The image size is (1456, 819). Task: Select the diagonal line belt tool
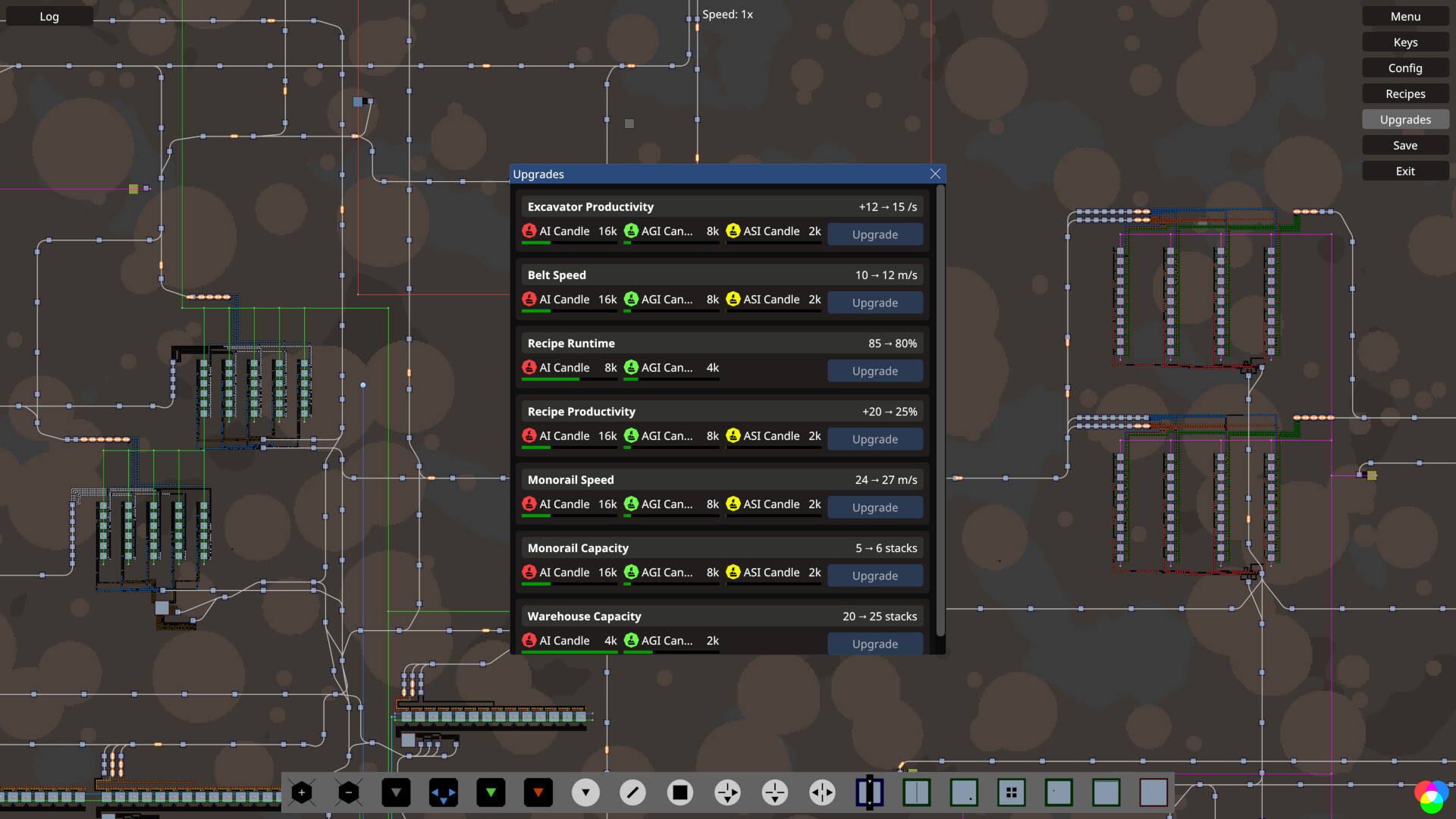click(x=632, y=792)
